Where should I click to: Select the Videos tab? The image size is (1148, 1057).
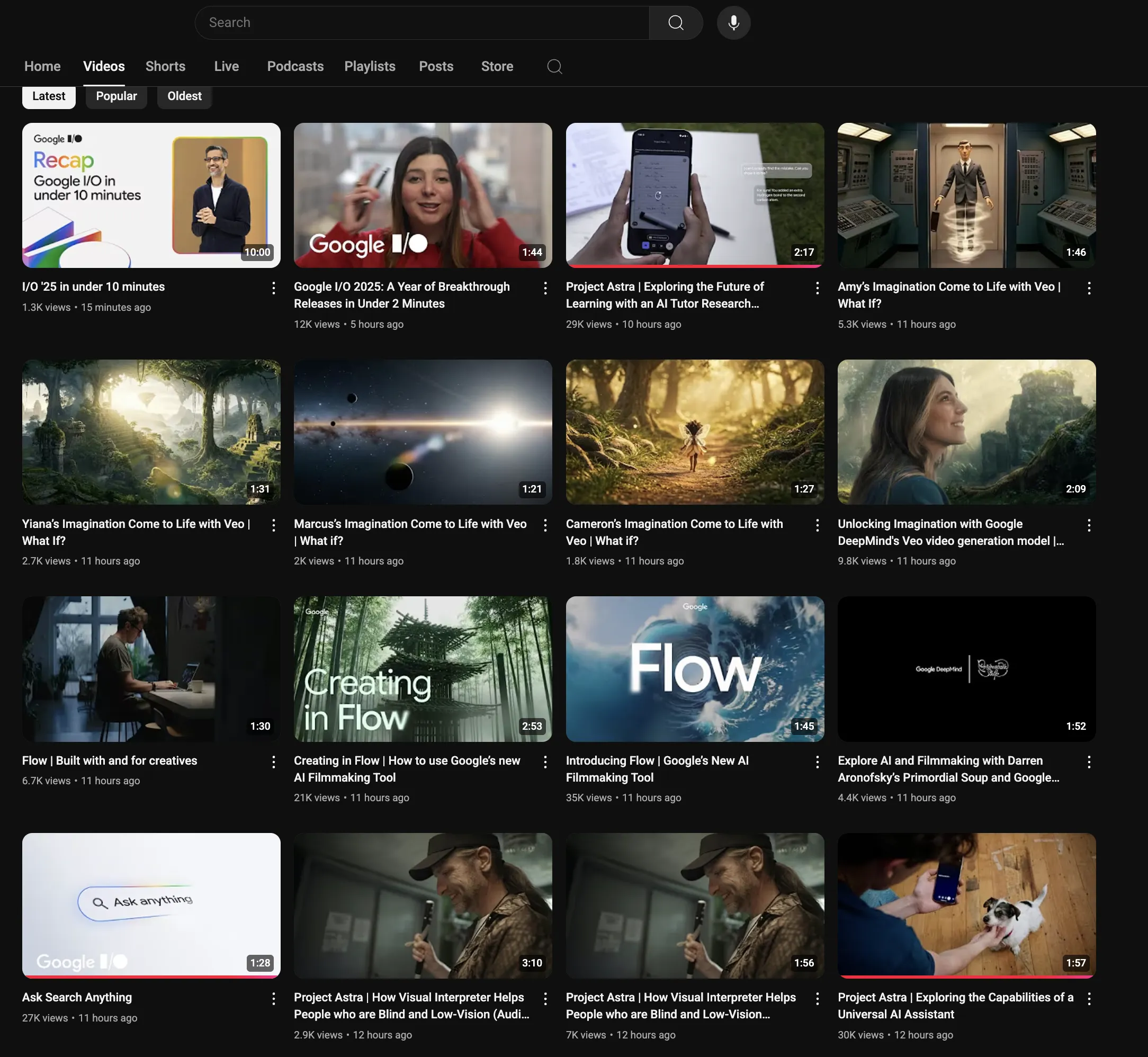click(104, 66)
